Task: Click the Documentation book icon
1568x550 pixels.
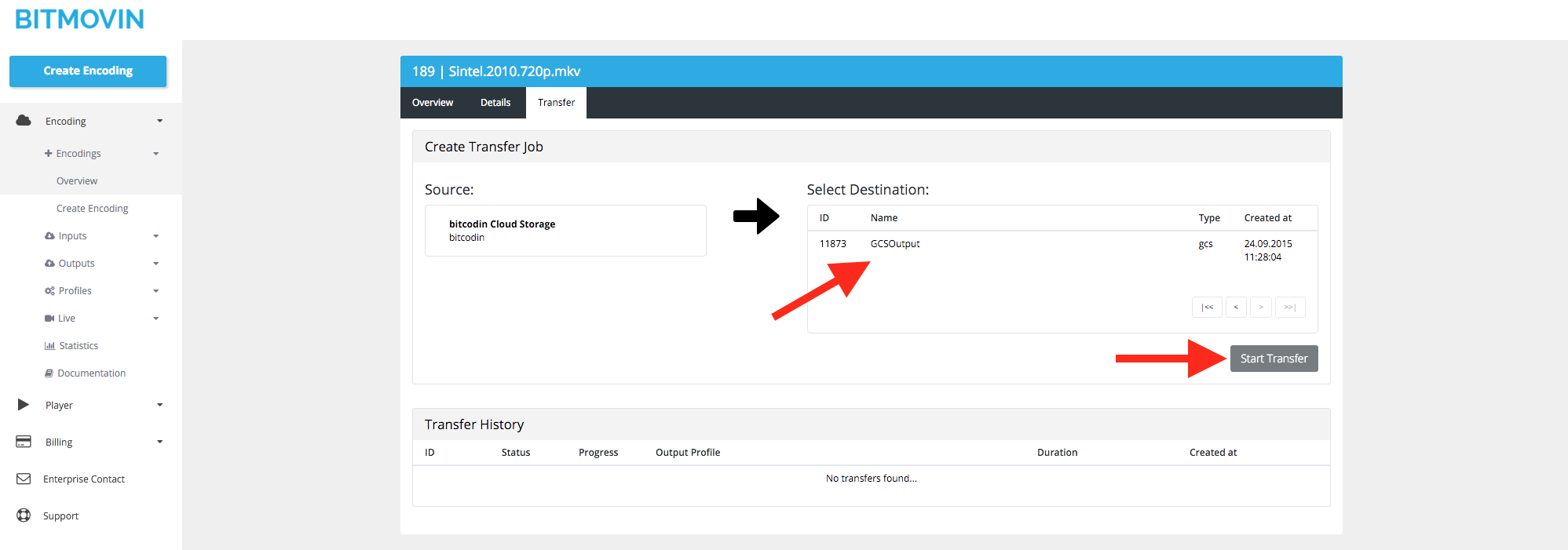Action: tap(49, 373)
